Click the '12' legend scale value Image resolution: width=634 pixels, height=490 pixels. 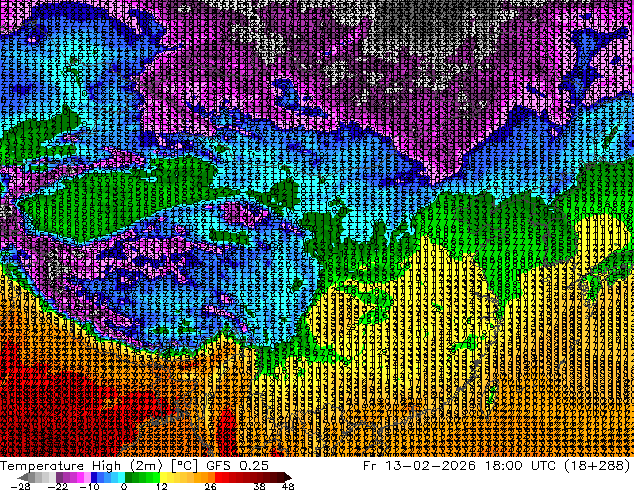(x=162, y=486)
